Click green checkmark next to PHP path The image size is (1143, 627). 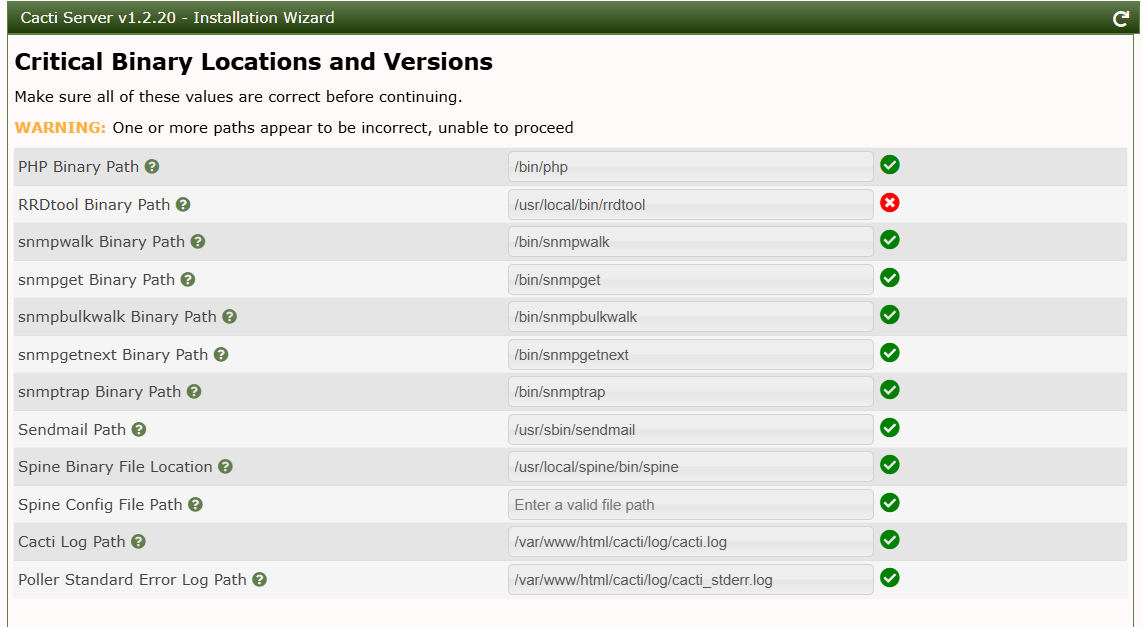[889, 165]
